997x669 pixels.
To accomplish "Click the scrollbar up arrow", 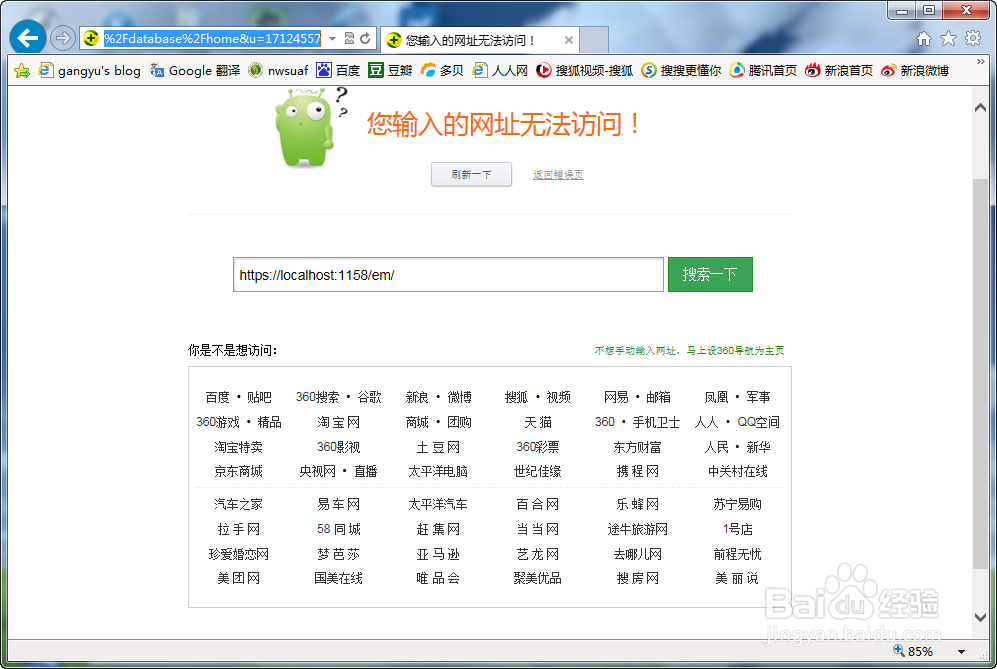I will (980, 107).
